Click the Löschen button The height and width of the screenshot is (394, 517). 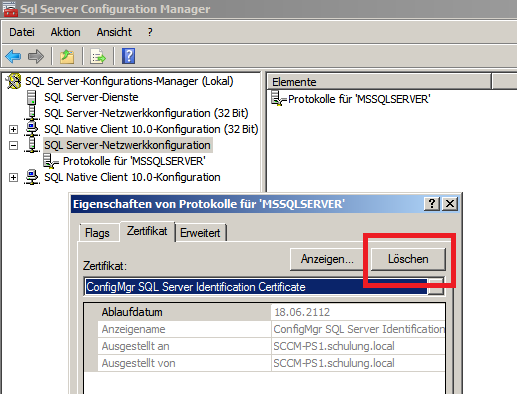tap(408, 259)
